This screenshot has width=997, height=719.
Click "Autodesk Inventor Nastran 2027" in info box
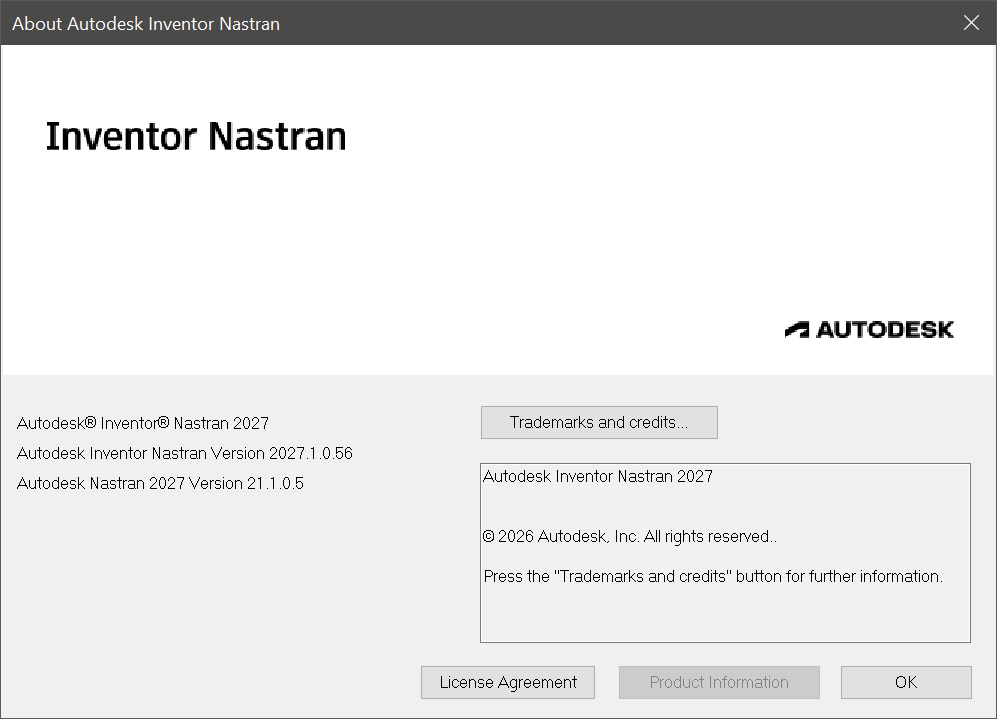(598, 476)
